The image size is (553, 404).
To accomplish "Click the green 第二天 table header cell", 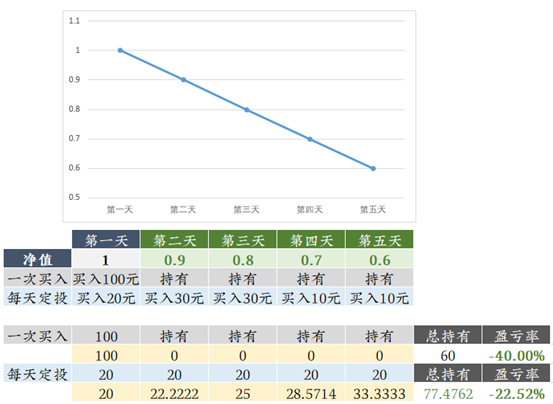I will point(174,239).
